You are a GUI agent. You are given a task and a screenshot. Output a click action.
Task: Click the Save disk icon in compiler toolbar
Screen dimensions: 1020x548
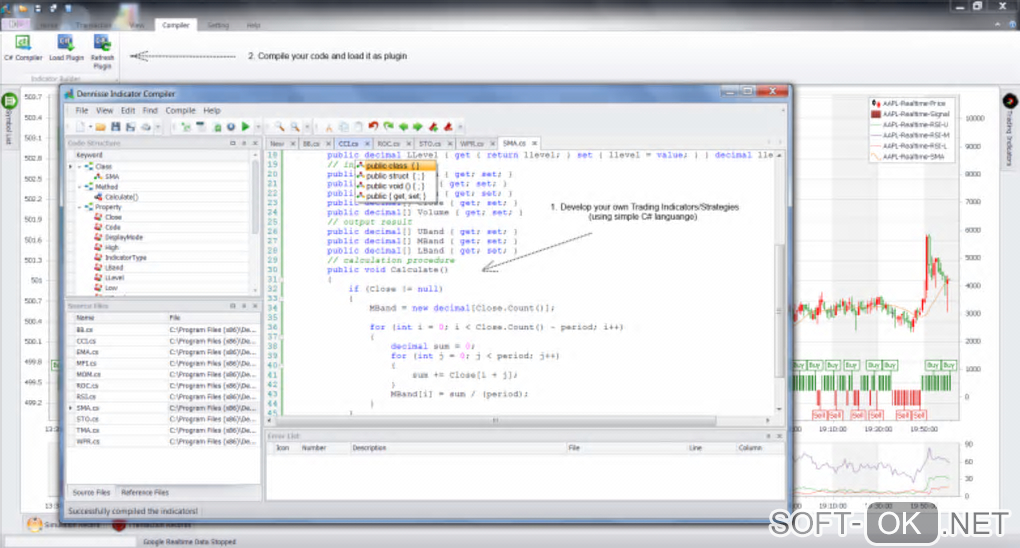pyautogui.click(x=116, y=127)
